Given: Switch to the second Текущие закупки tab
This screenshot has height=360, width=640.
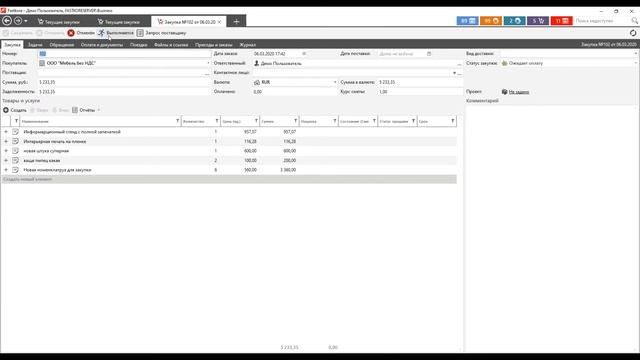Looking at the screenshot, I should coord(119,22).
